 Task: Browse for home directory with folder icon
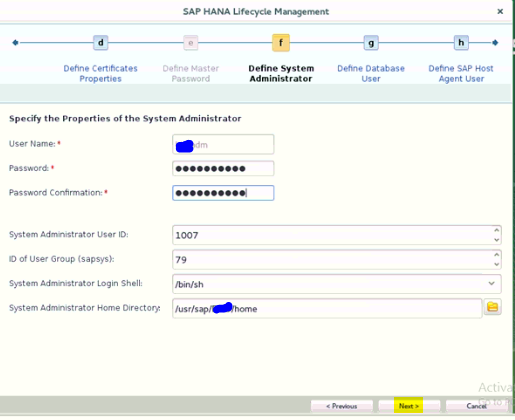(x=492, y=307)
